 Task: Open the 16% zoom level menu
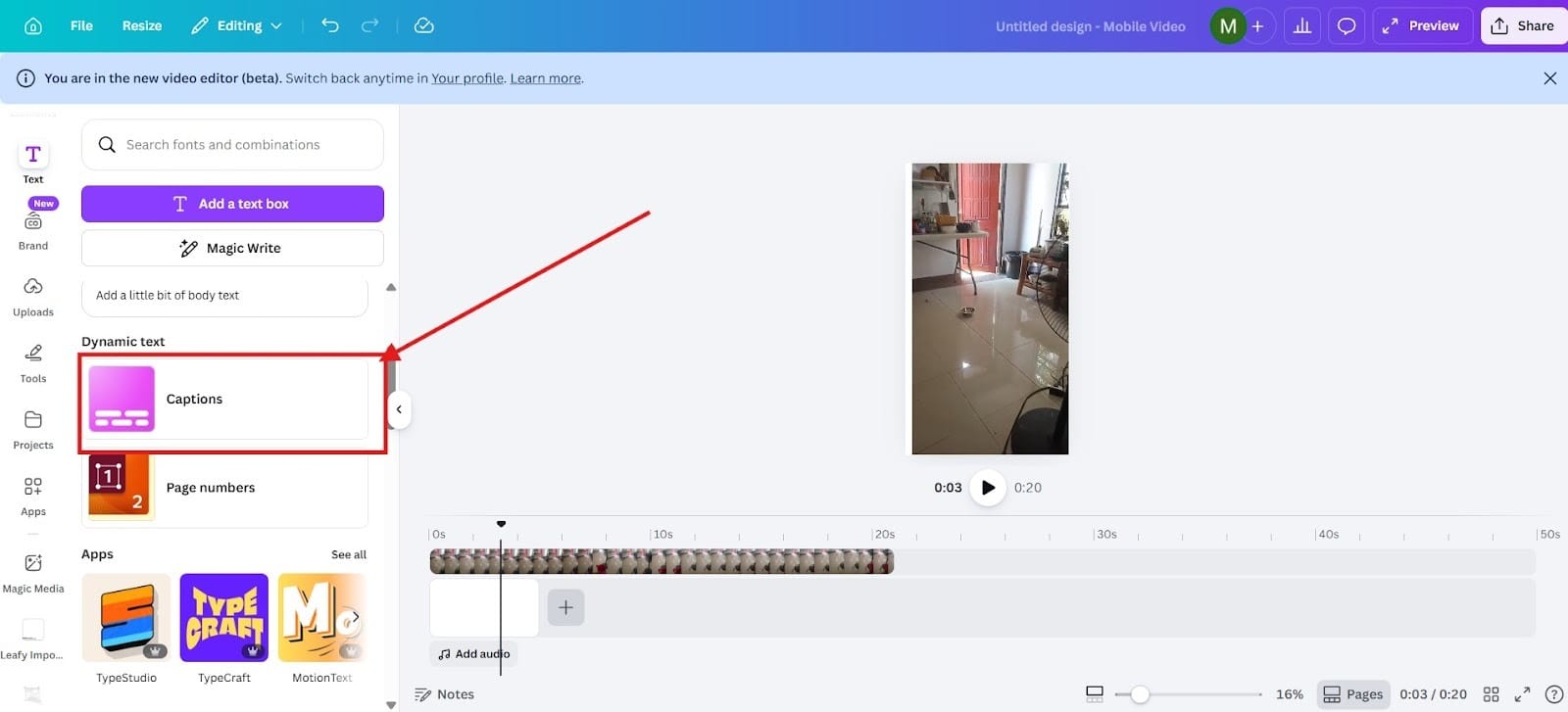click(1289, 694)
